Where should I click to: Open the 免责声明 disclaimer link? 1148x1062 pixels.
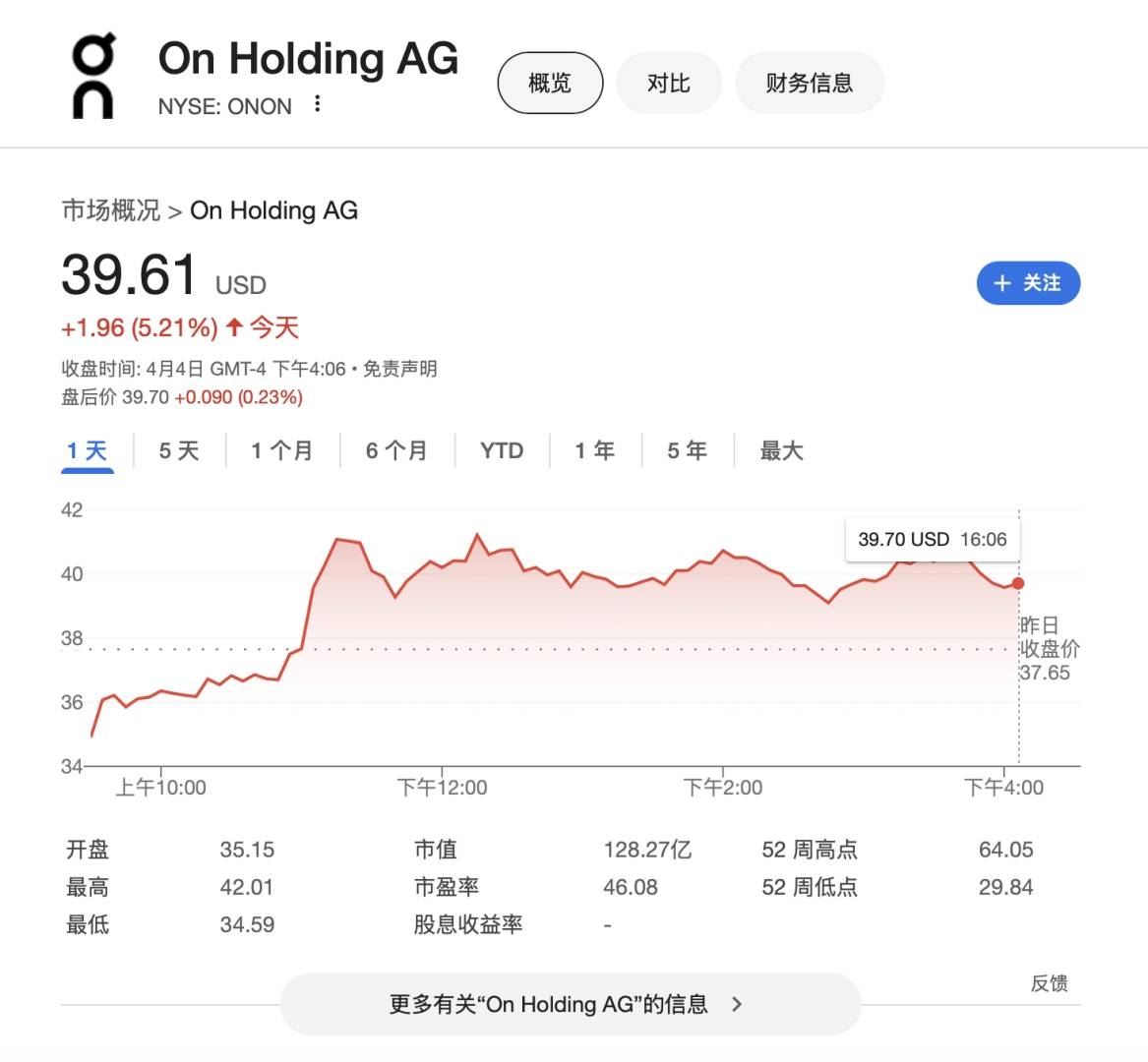400,369
